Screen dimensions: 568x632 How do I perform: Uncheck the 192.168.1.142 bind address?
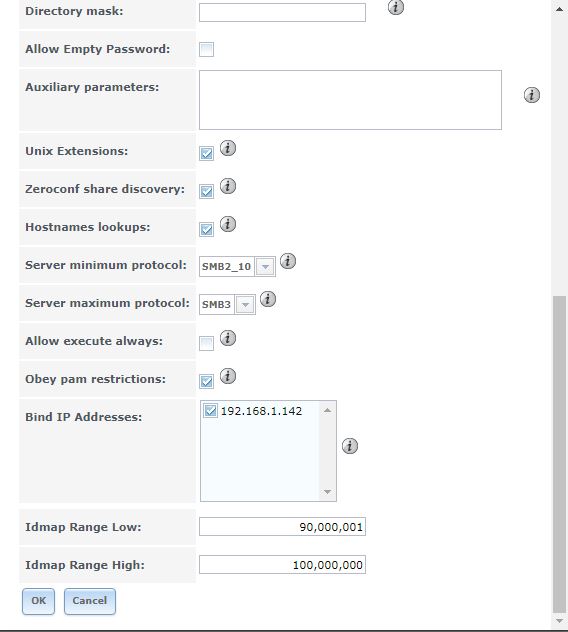210,411
